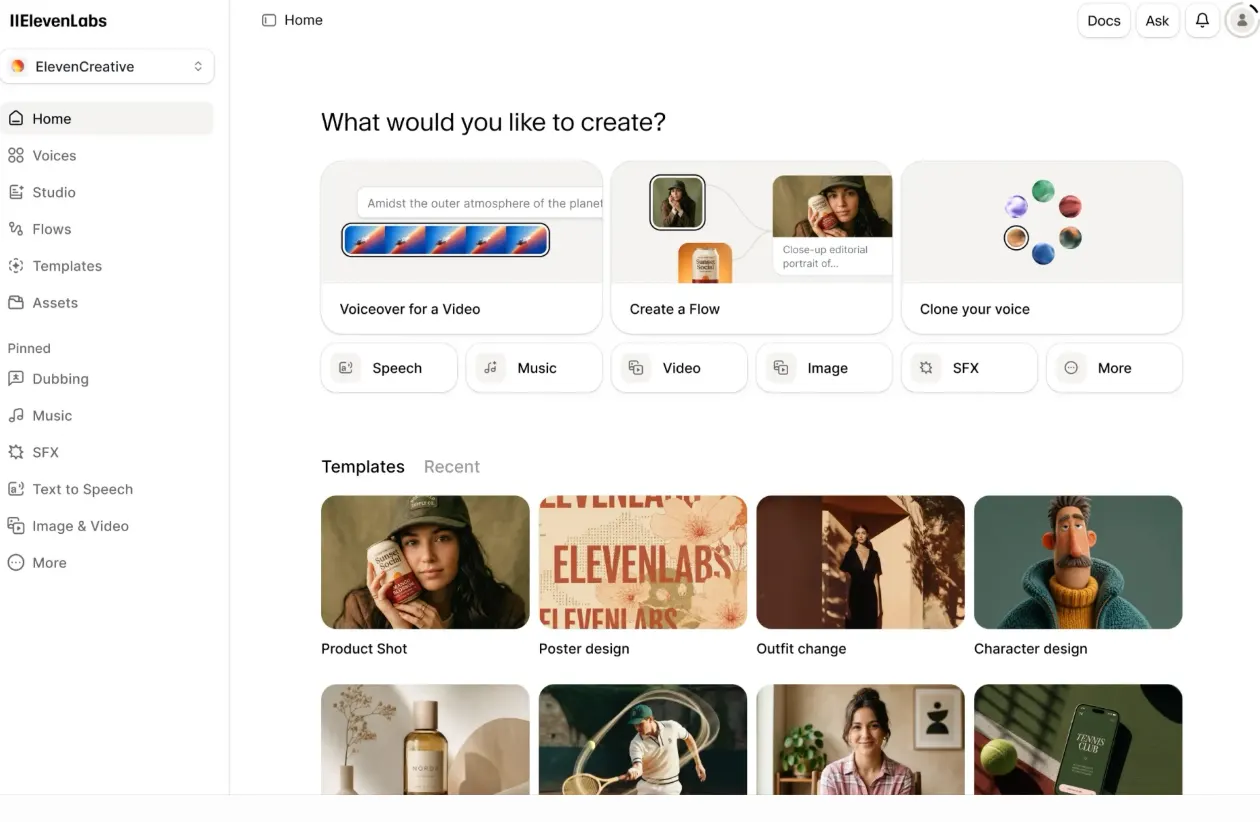Open the More quick-action options

pyautogui.click(x=1114, y=368)
